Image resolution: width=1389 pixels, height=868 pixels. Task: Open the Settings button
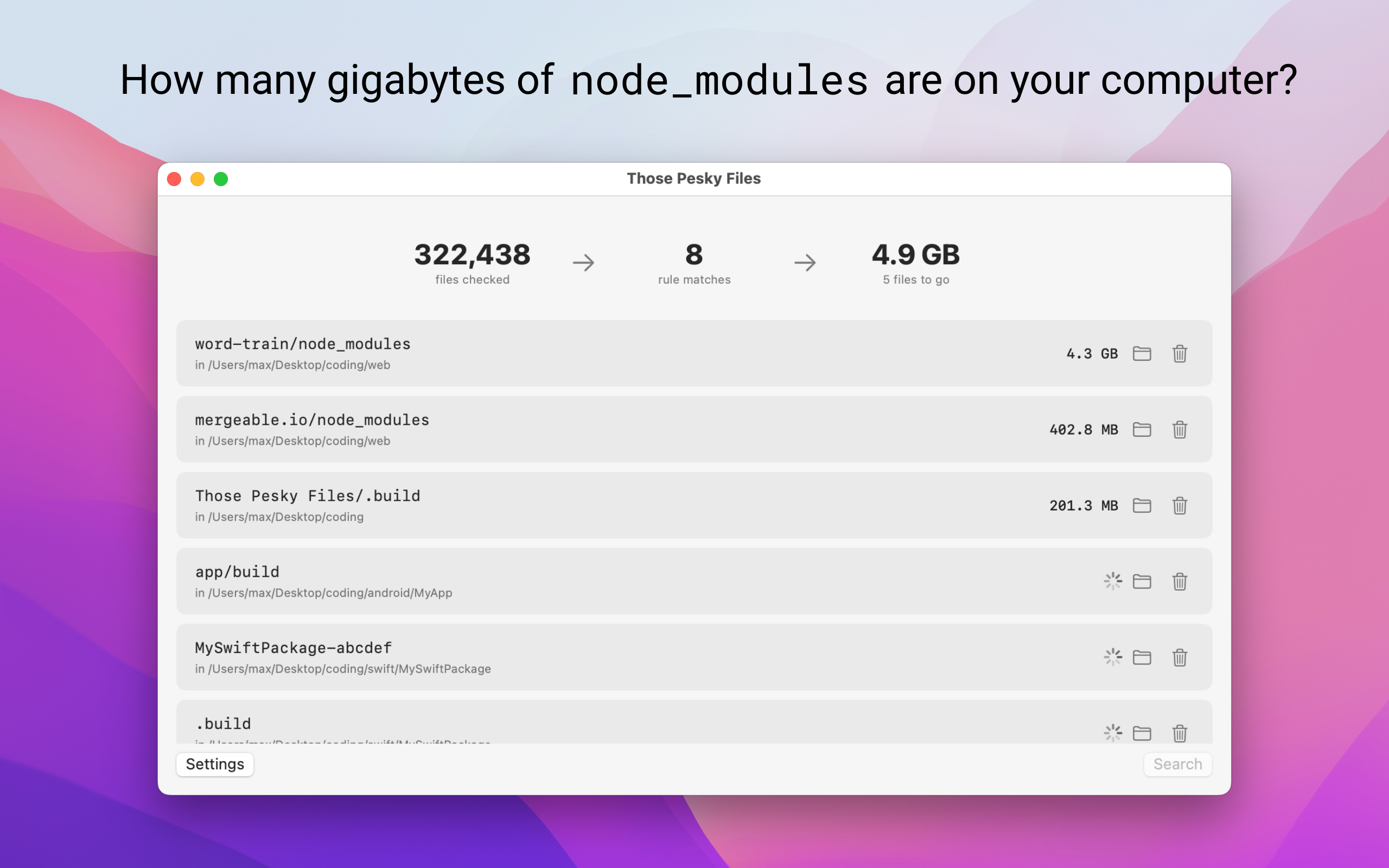point(215,764)
